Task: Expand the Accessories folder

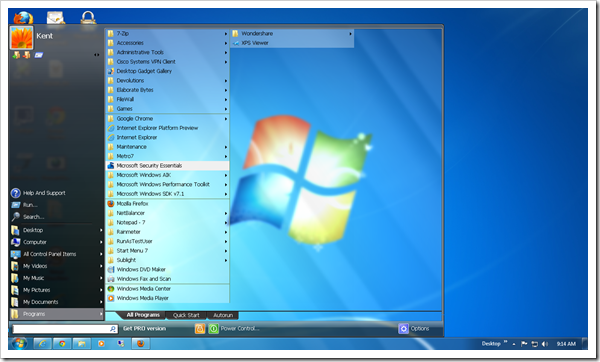Action: 167,43
